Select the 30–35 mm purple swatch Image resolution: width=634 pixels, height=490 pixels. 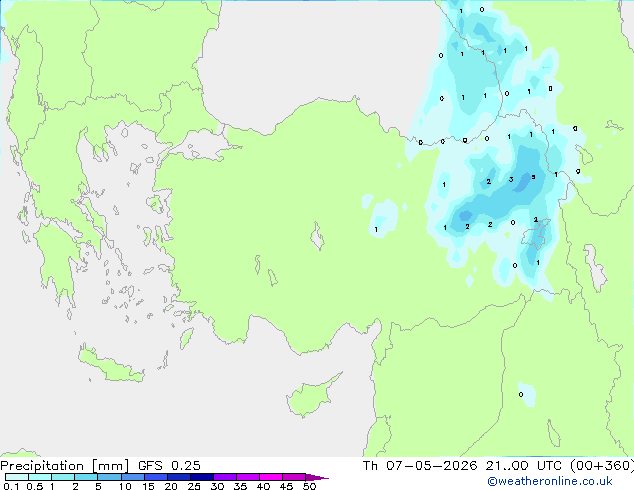point(225,477)
